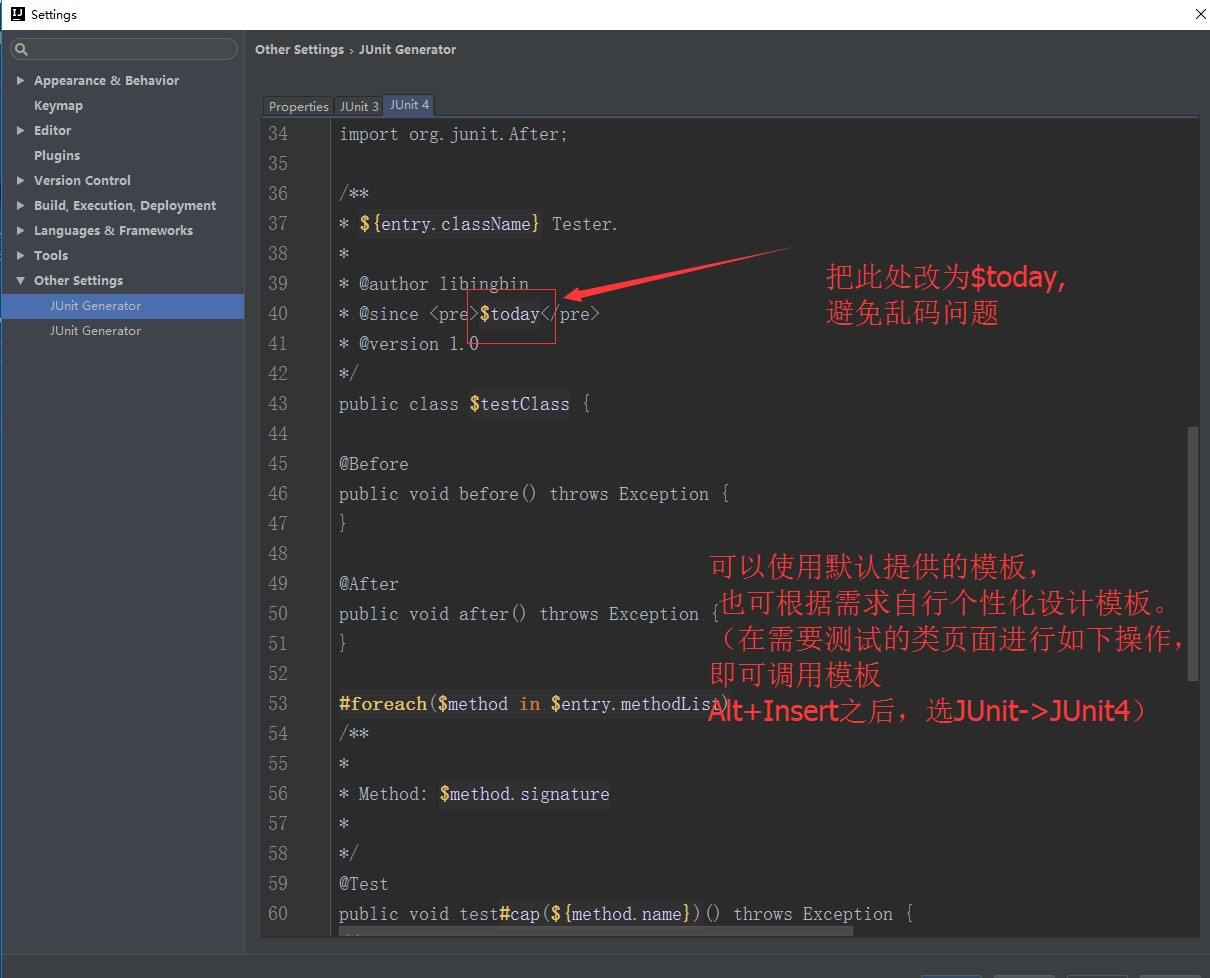The image size is (1210, 978).
Task: Click JUnit Generator in the breadcrumb
Action: coord(407,49)
